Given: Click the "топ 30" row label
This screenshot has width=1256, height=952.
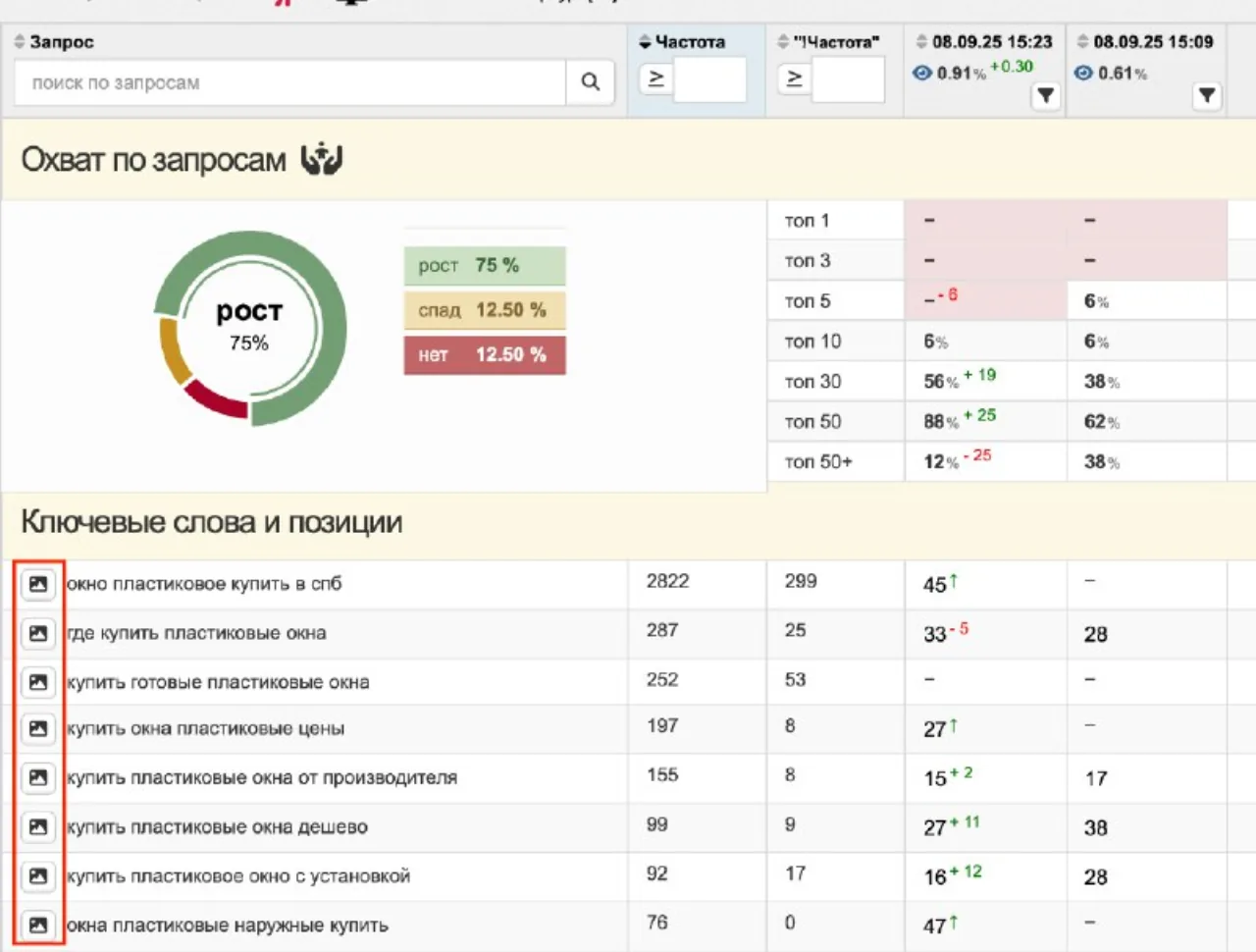Looking at the screenshot, I should coord(812,382).
